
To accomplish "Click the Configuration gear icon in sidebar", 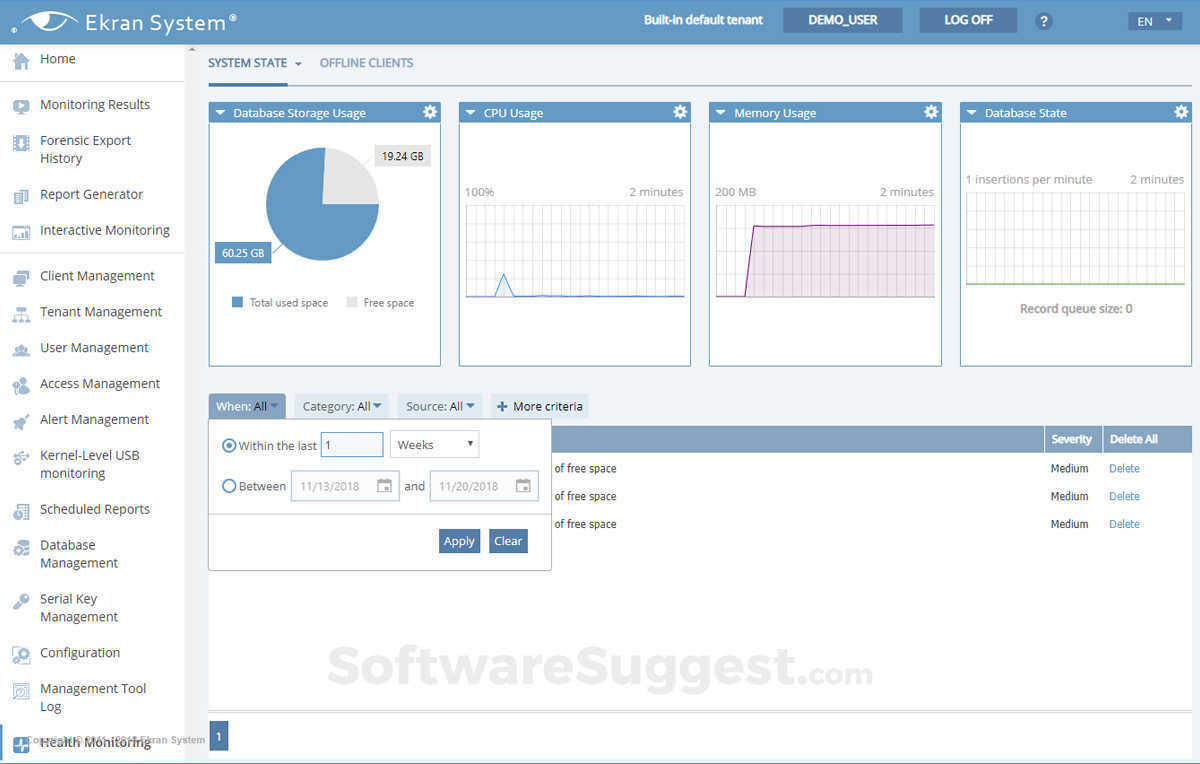I will point(21,654).
